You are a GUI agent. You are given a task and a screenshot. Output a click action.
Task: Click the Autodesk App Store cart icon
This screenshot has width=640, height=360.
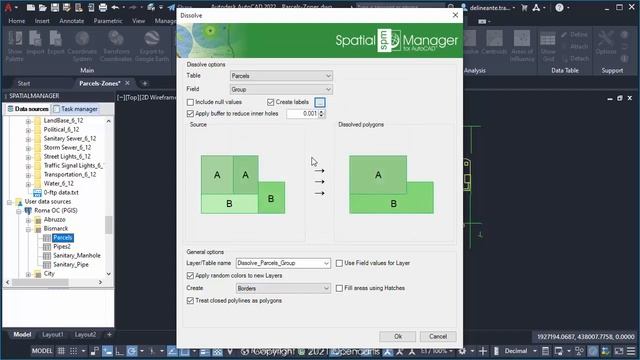pos(524,7)
